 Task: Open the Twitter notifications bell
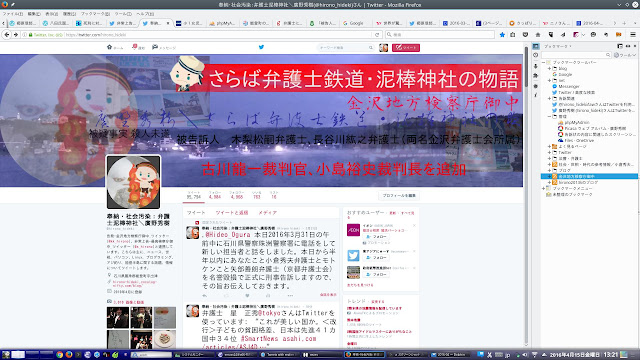pos(135,47)
